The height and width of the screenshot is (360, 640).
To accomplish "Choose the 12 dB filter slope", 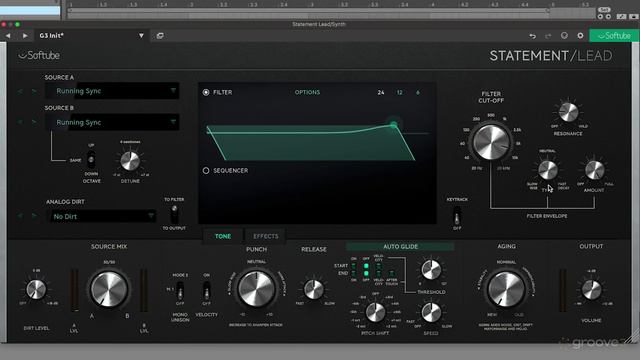I will [x=400, y=93].
